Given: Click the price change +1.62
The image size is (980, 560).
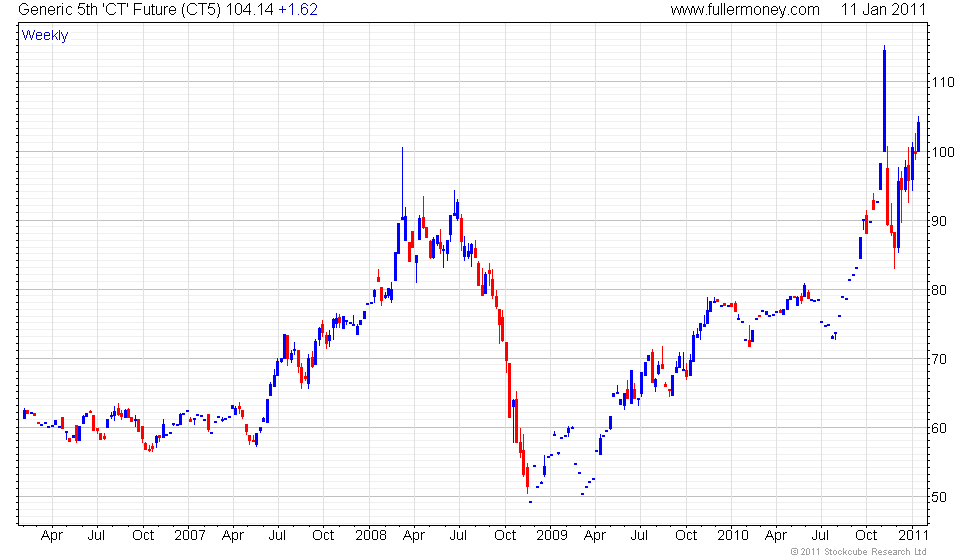Looking at the screenshot, I should point(298,9).
